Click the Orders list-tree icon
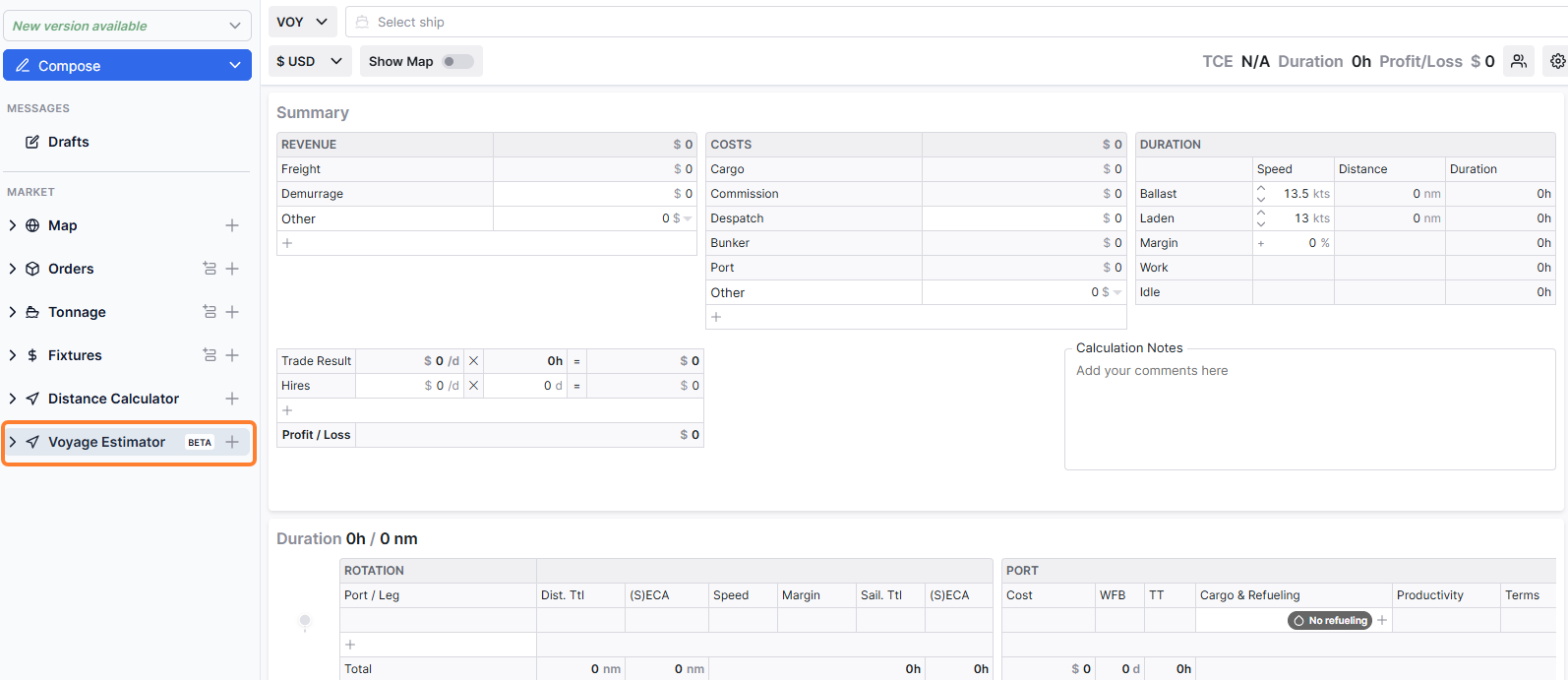 210,269
